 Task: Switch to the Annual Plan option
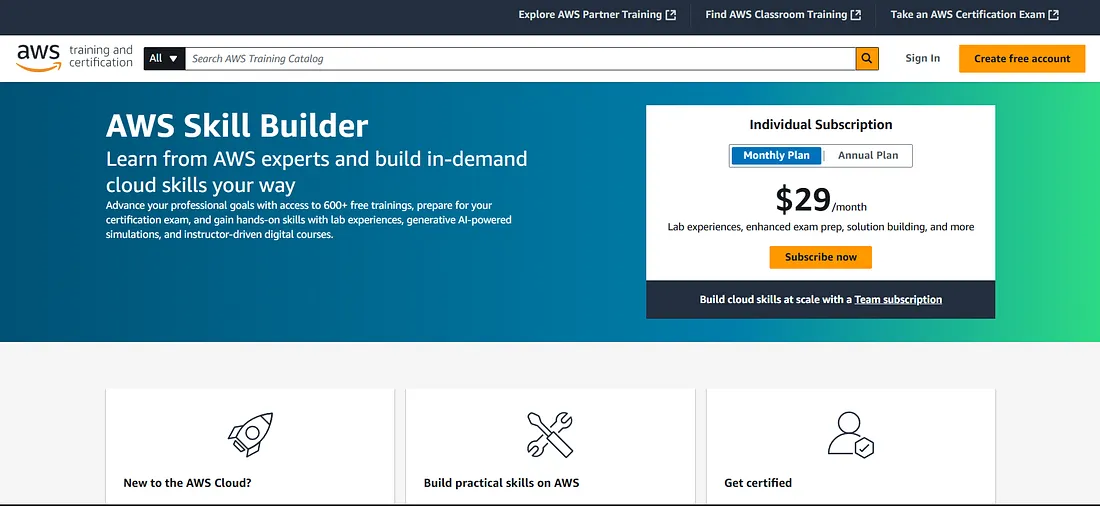(868, 156)
